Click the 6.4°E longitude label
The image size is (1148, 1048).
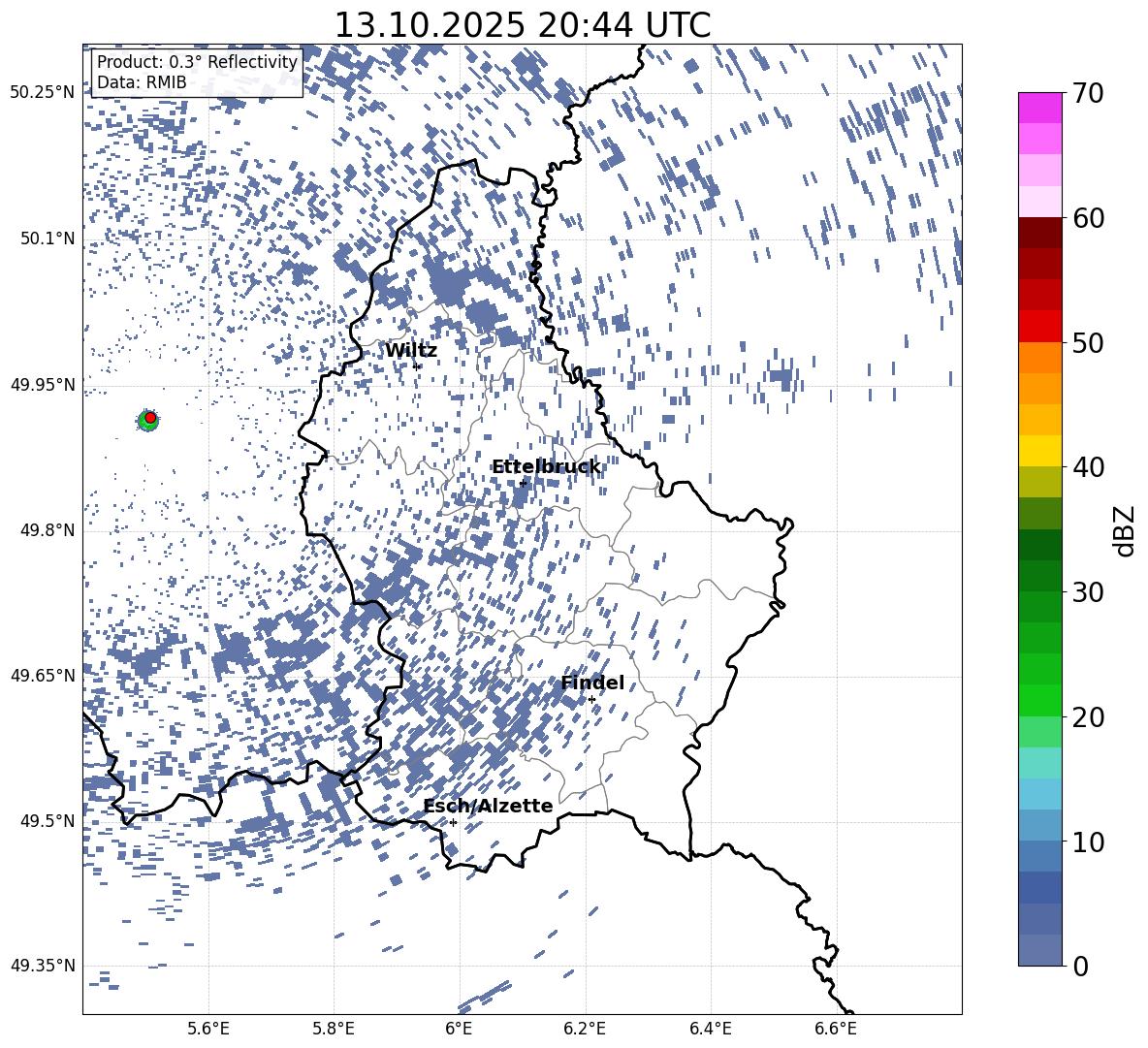[x=710, y=1029]
